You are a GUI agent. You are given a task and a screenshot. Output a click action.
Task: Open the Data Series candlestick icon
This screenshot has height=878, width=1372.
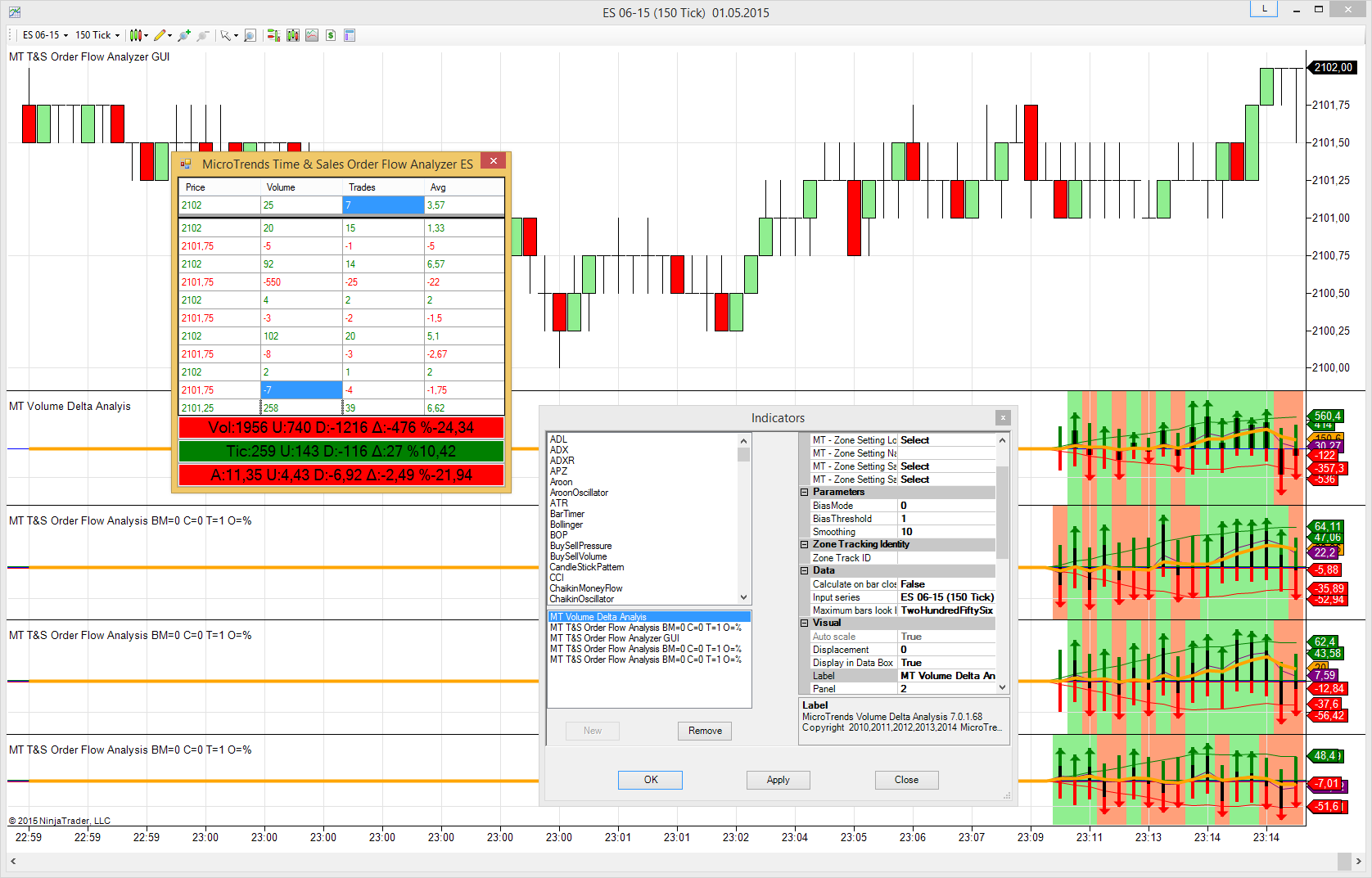tap(293, 35)
